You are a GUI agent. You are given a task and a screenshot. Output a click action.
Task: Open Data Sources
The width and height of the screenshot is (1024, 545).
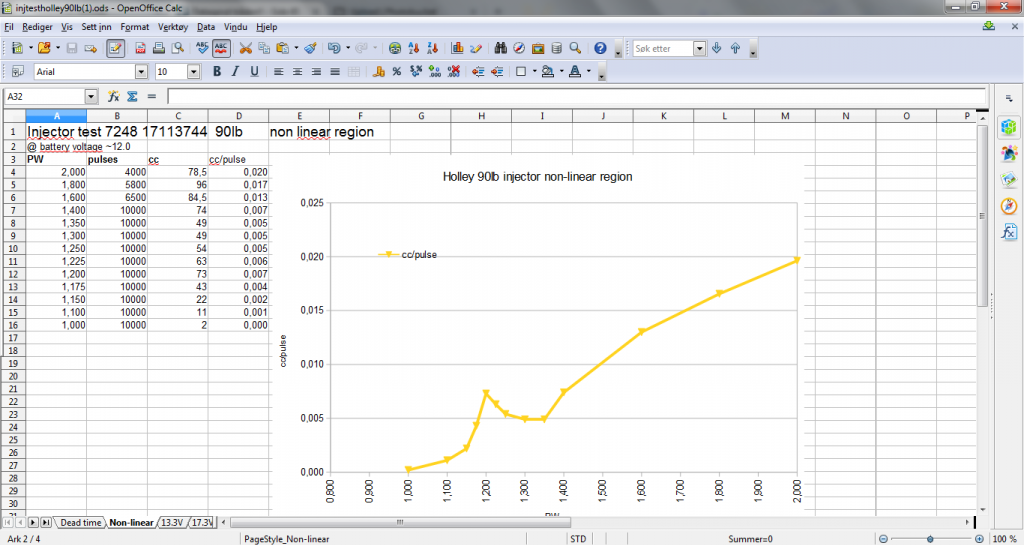[556, 48]
